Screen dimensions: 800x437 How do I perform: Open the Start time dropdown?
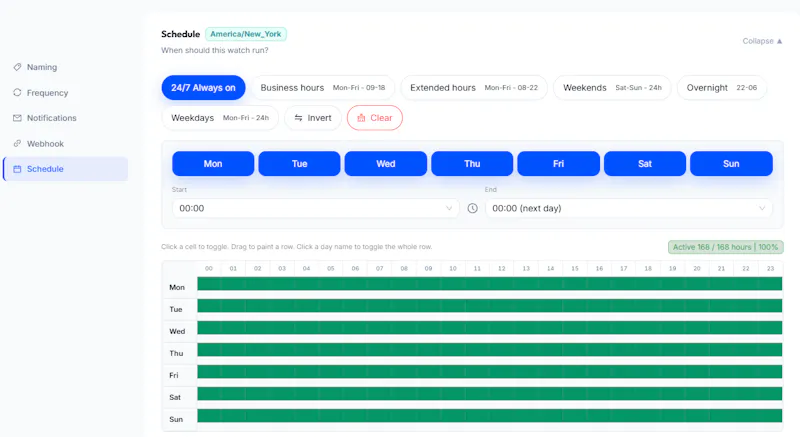(x=315, y=208)
